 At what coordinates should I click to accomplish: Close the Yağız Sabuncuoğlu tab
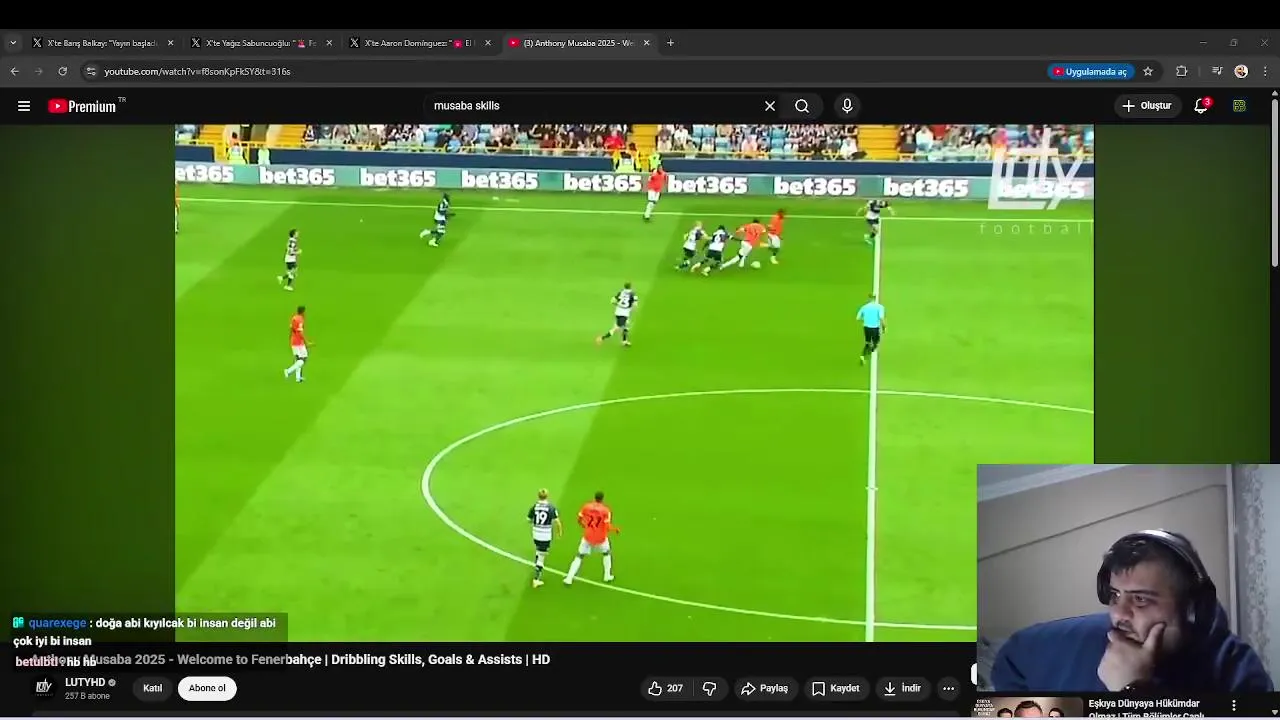329,43
